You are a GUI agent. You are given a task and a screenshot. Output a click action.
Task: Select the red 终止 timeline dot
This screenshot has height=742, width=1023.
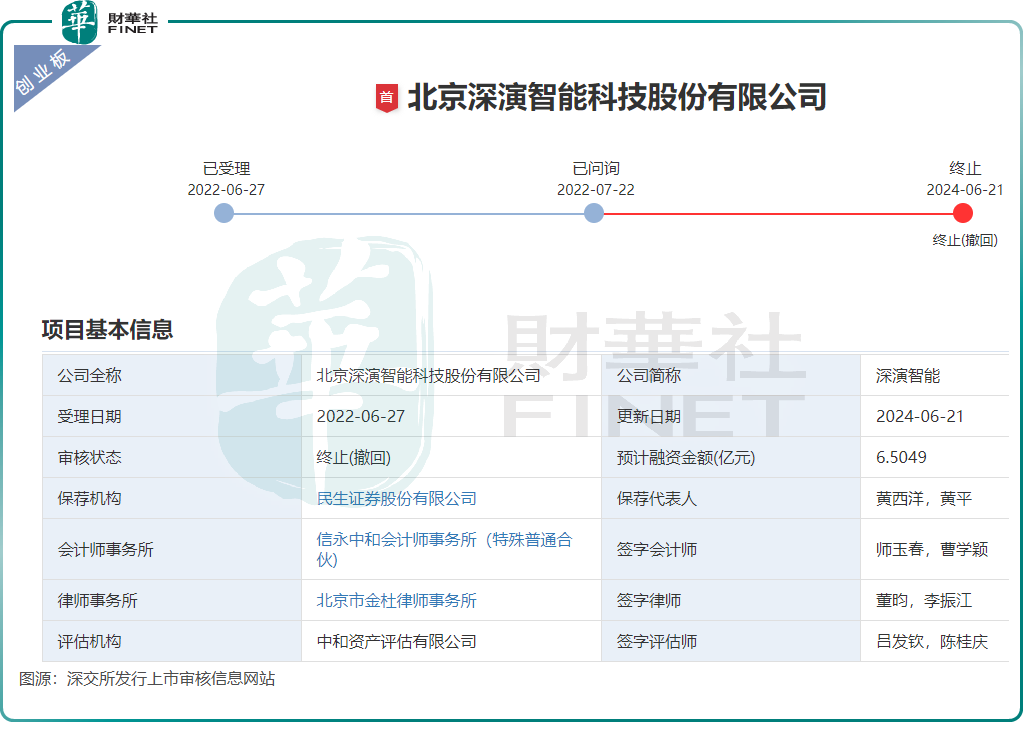(962, 213)
